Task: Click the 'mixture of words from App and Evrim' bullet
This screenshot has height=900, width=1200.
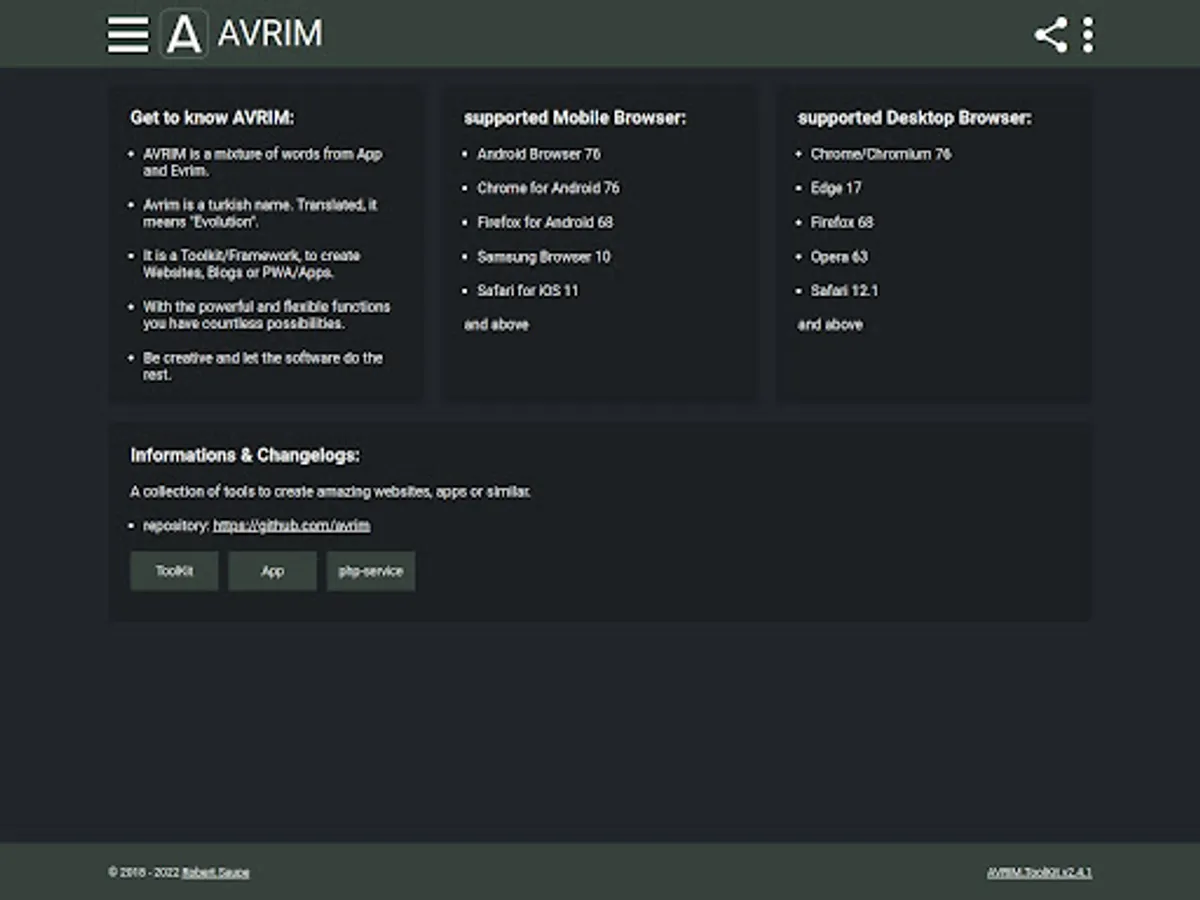Action: coord(263,162)
